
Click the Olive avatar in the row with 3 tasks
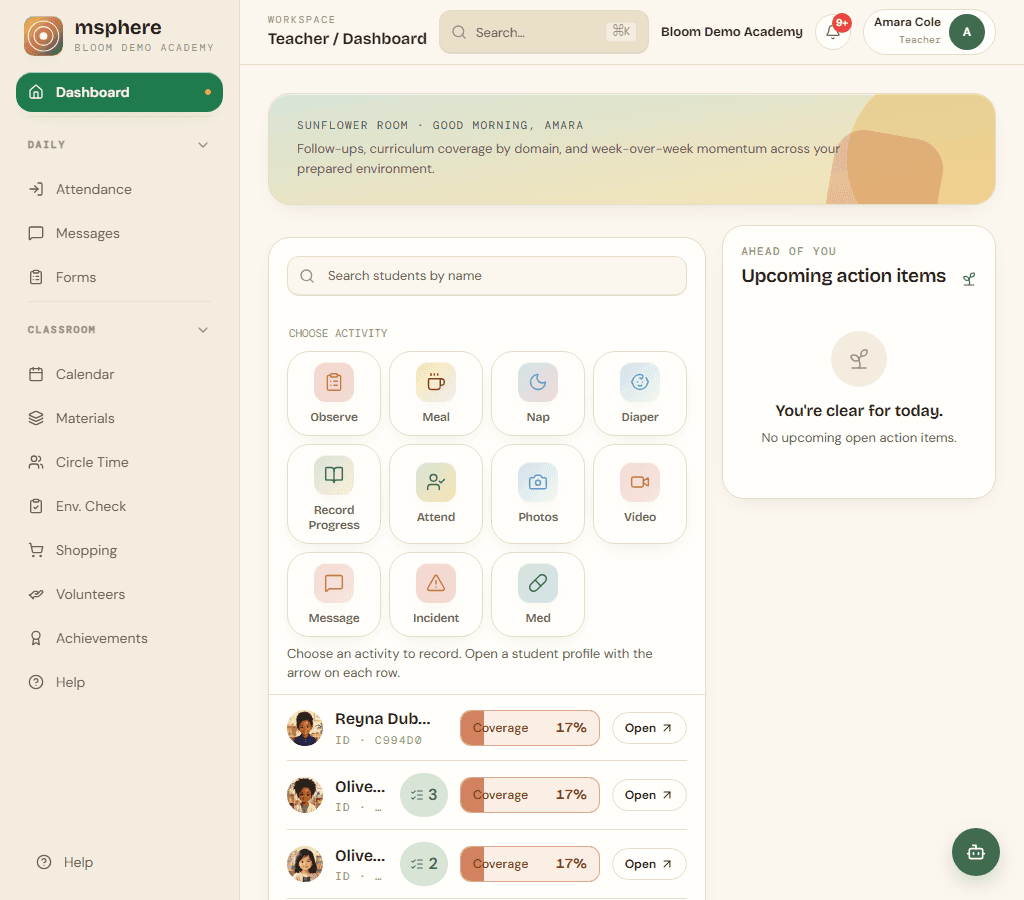point(305,795)
